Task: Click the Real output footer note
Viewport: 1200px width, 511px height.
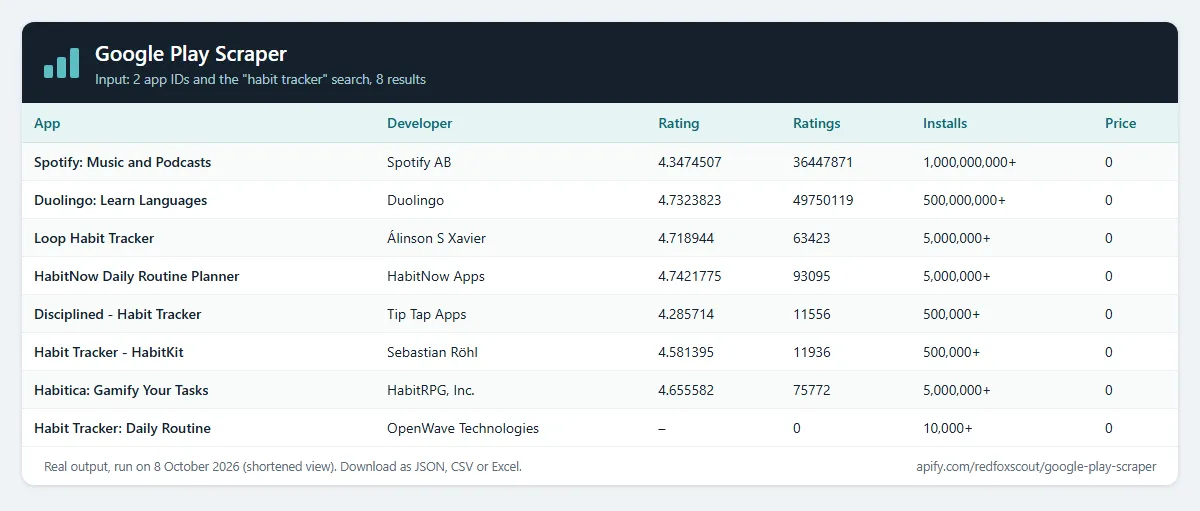Action: tap(283, 466)
